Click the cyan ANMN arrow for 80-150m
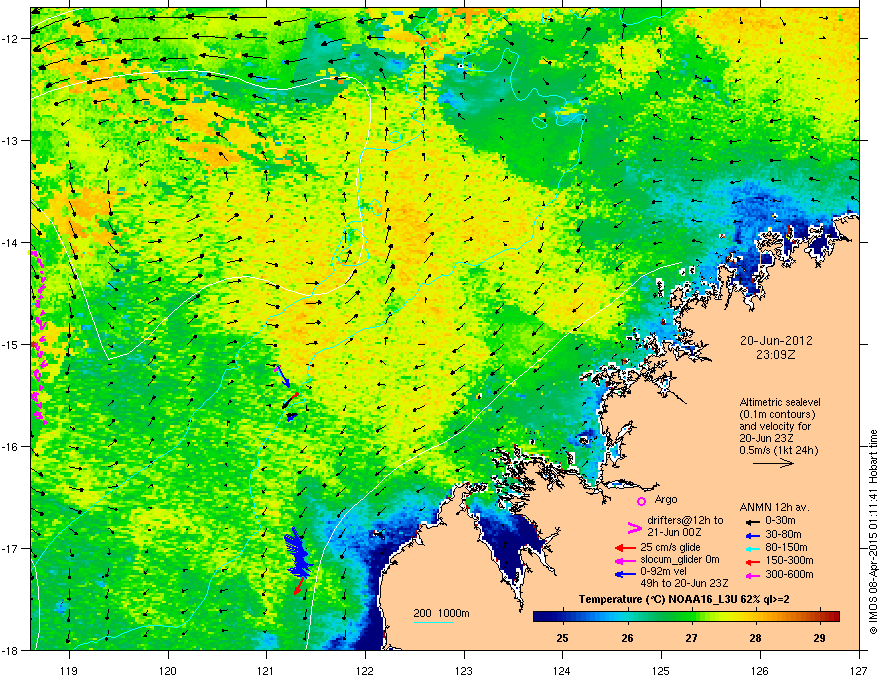Viewport: 880px width, 680px height. coord(752,548)
